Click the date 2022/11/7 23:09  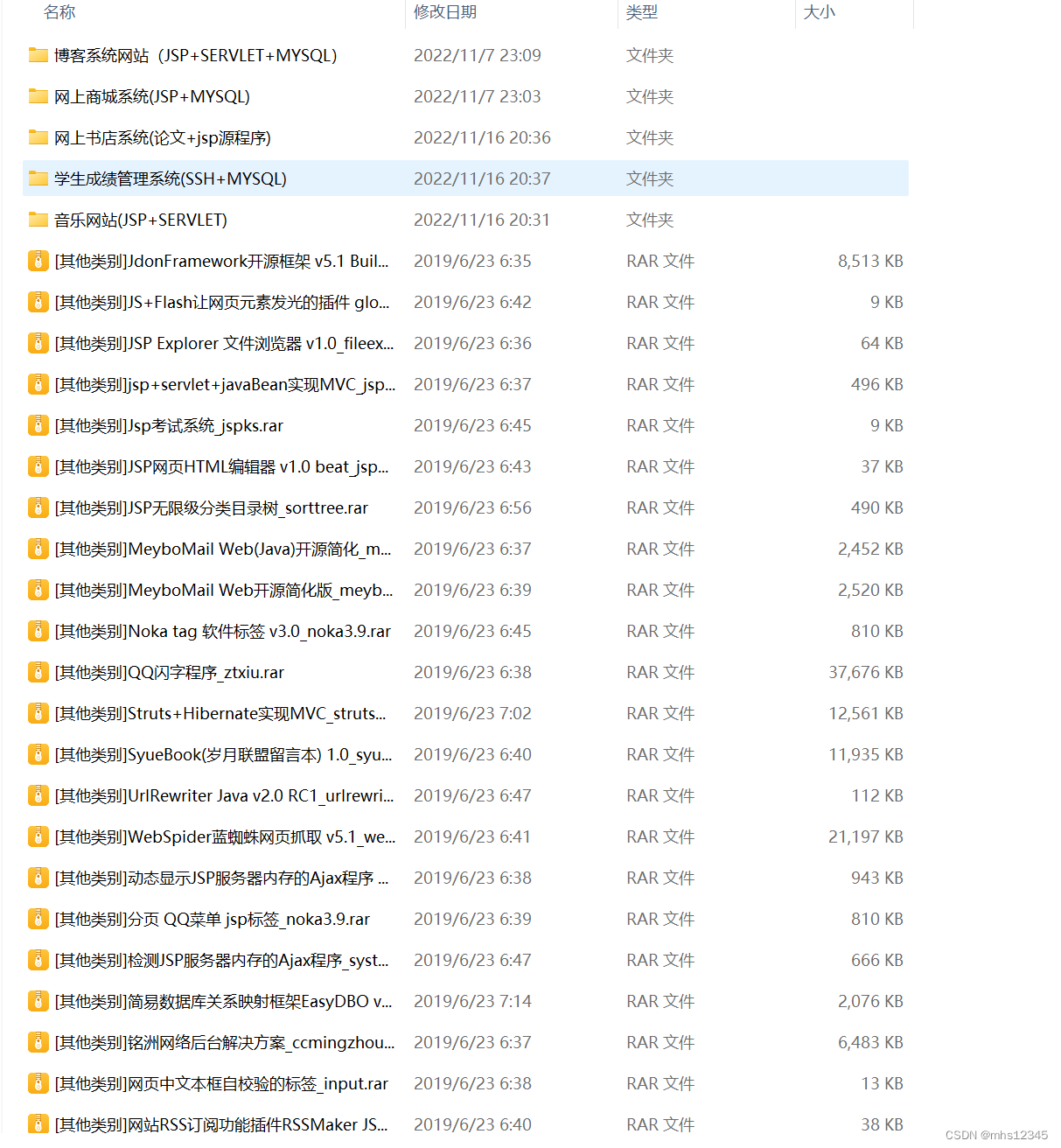(478, 55)
